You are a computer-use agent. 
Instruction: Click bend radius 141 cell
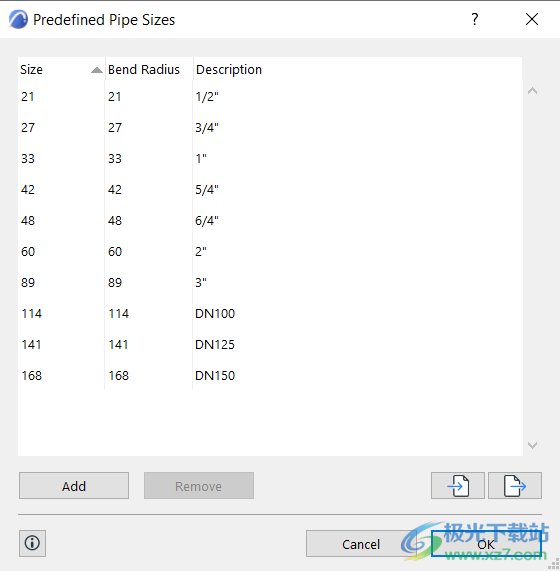click(118, 344)
